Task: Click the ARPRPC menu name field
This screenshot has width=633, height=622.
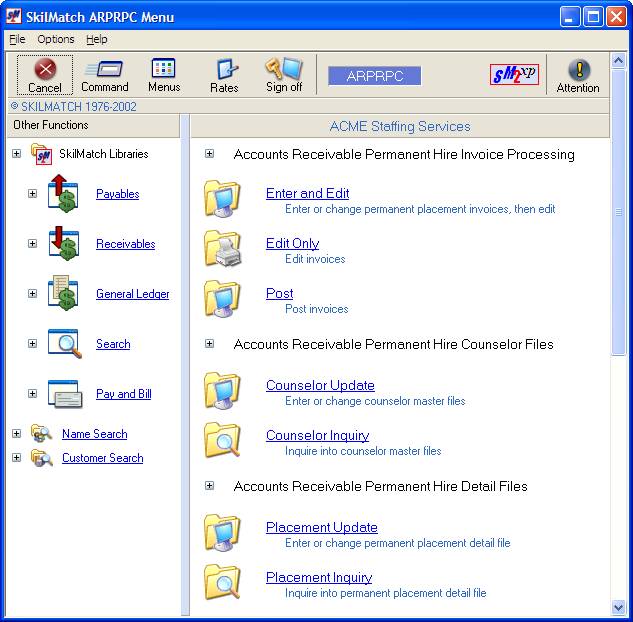Action: point(375,76)
